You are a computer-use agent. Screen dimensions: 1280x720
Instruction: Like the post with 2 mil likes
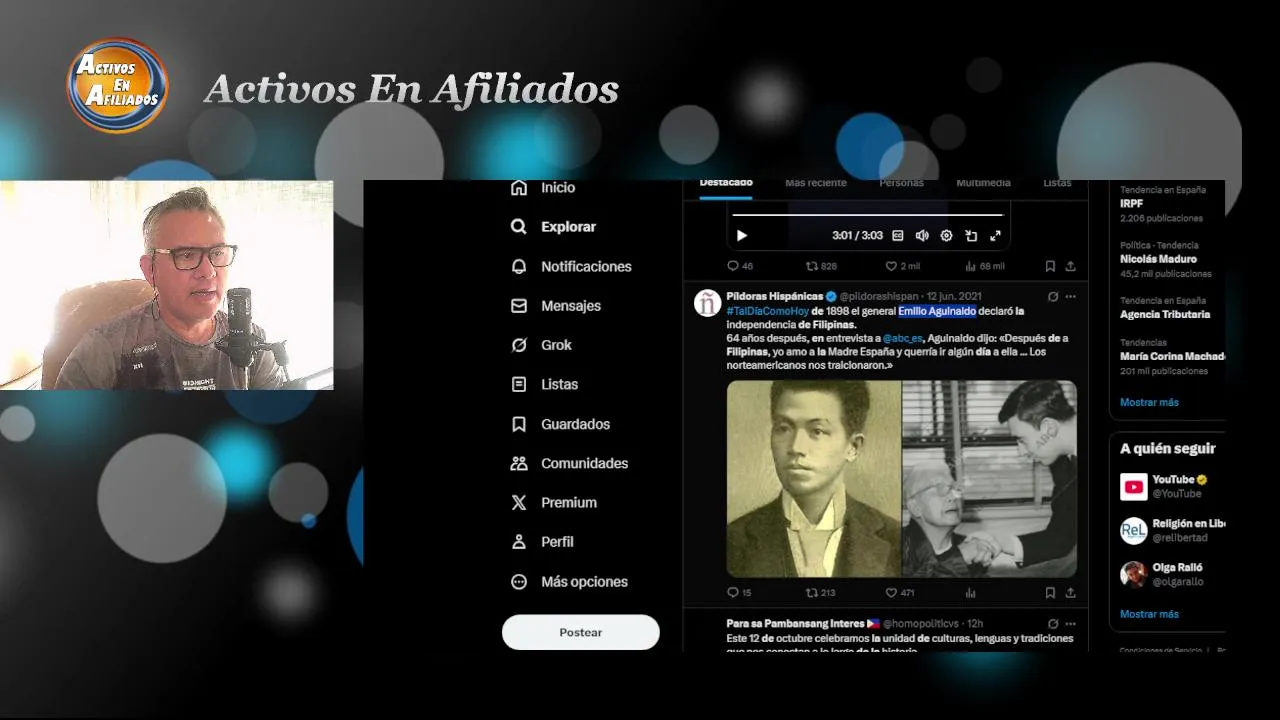click(x=903, y=267)
